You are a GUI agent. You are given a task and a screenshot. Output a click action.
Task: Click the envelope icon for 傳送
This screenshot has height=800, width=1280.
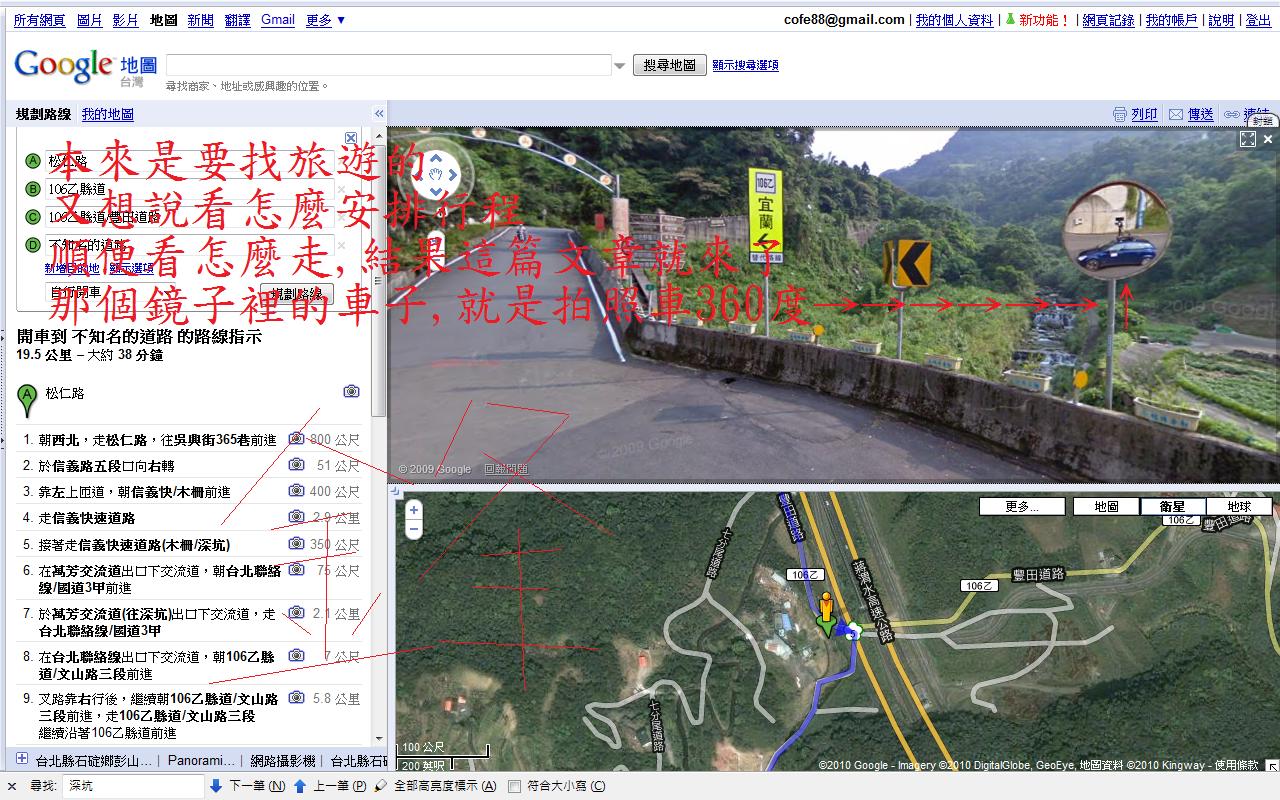pos(1176,115)
